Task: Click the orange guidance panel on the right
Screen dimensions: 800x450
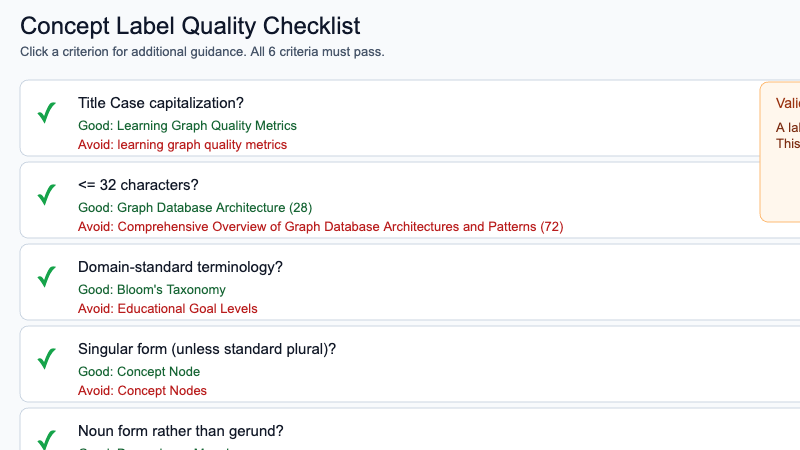Action: pos(781,151)
